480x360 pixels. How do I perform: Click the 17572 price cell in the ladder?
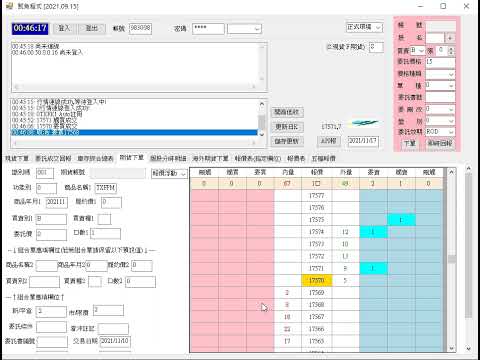(317, 256)
